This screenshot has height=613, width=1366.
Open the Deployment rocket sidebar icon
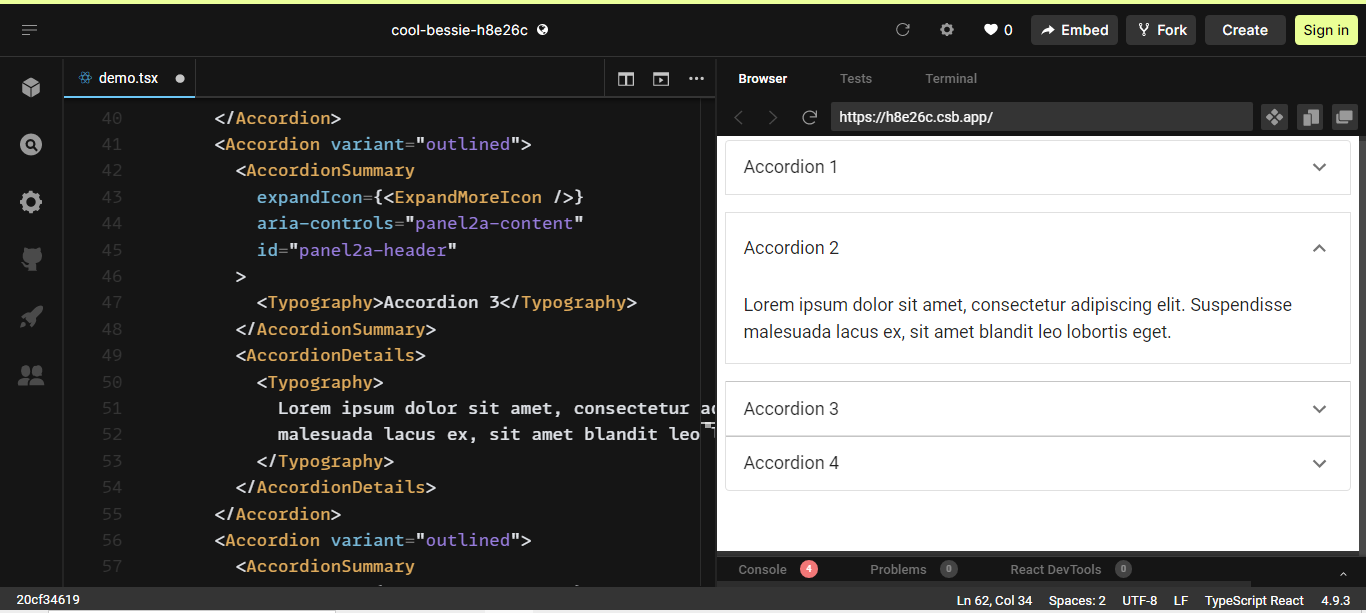pos(31,318)
